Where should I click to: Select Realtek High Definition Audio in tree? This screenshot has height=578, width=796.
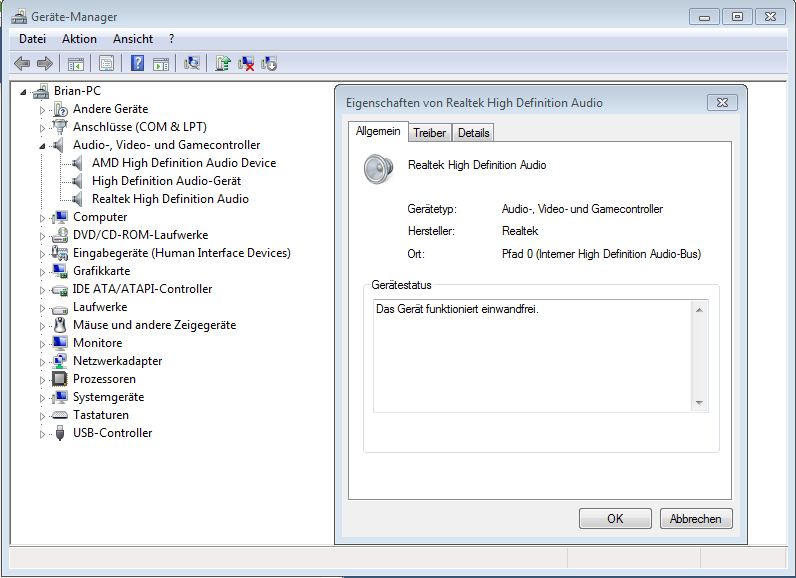click(x=170, y=199)
